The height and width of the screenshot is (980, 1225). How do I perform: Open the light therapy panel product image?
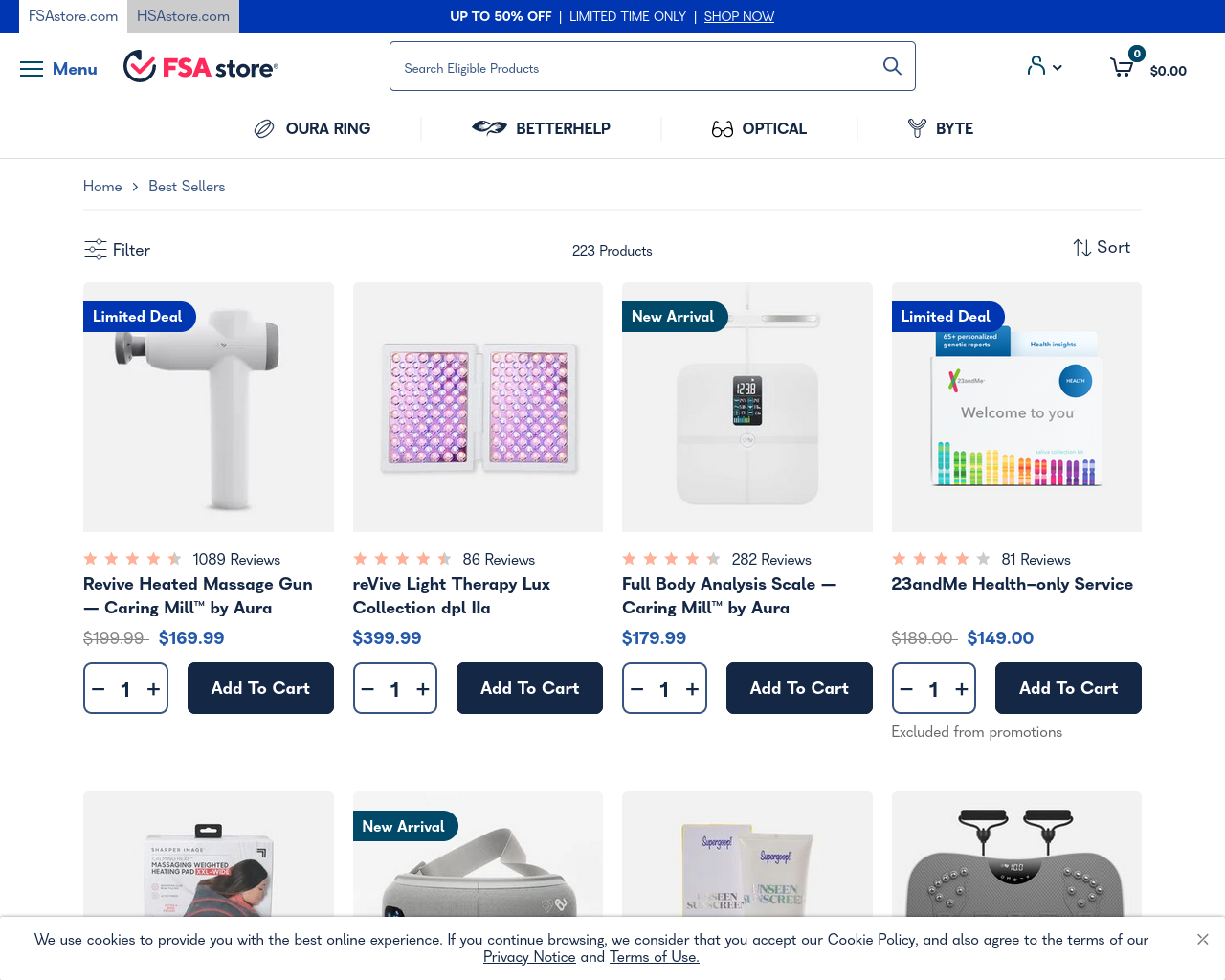pyautogui.click(x=478, y=407)
